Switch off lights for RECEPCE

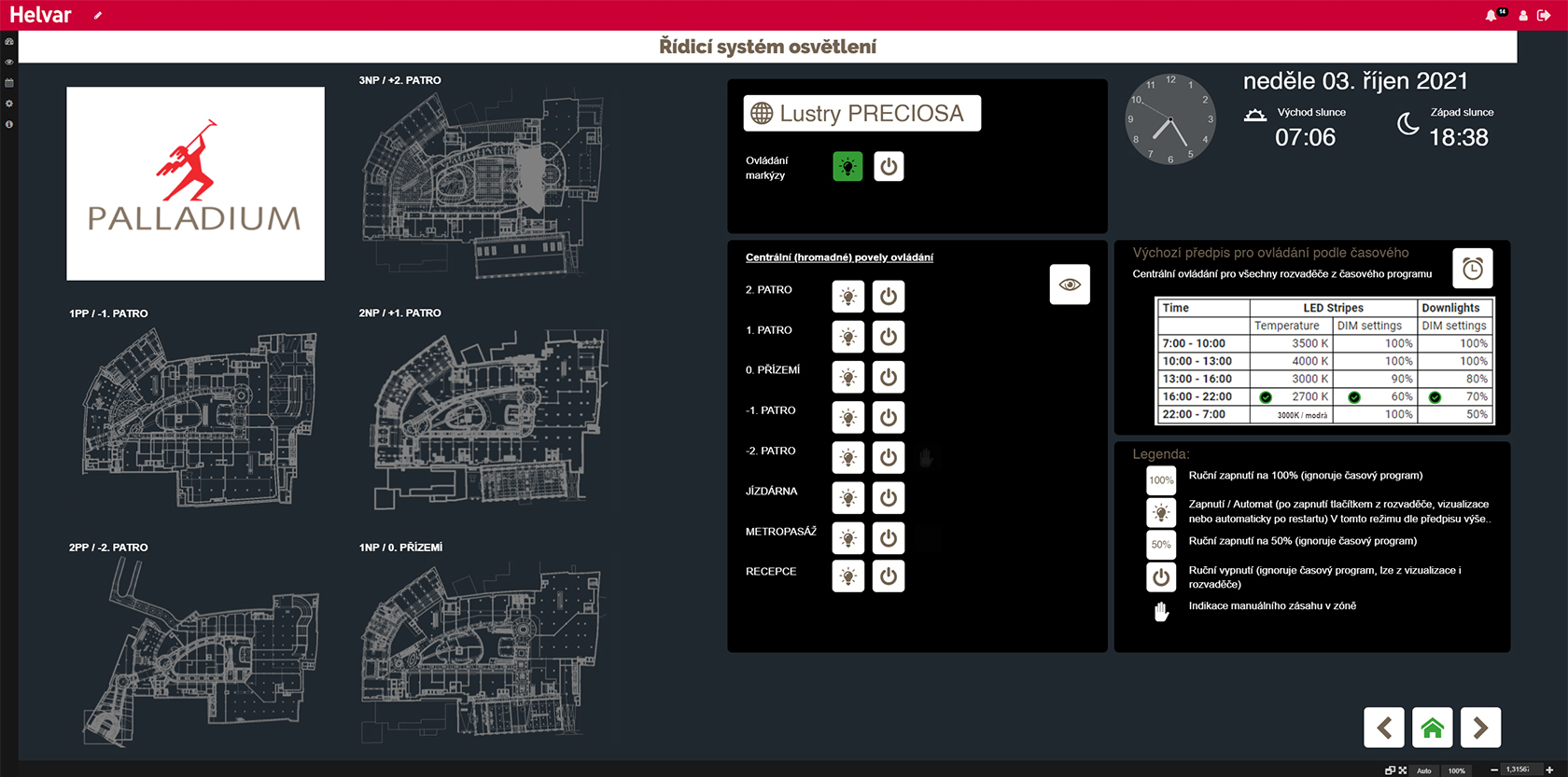888,576
